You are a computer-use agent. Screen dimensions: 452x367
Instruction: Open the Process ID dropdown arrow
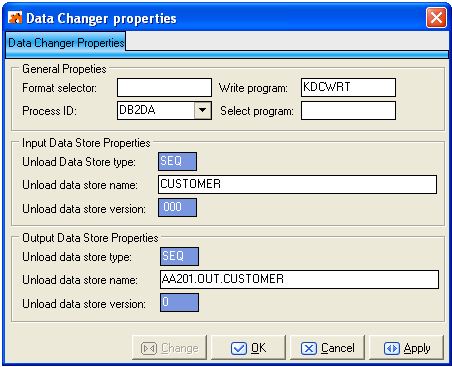coord(203,110)
